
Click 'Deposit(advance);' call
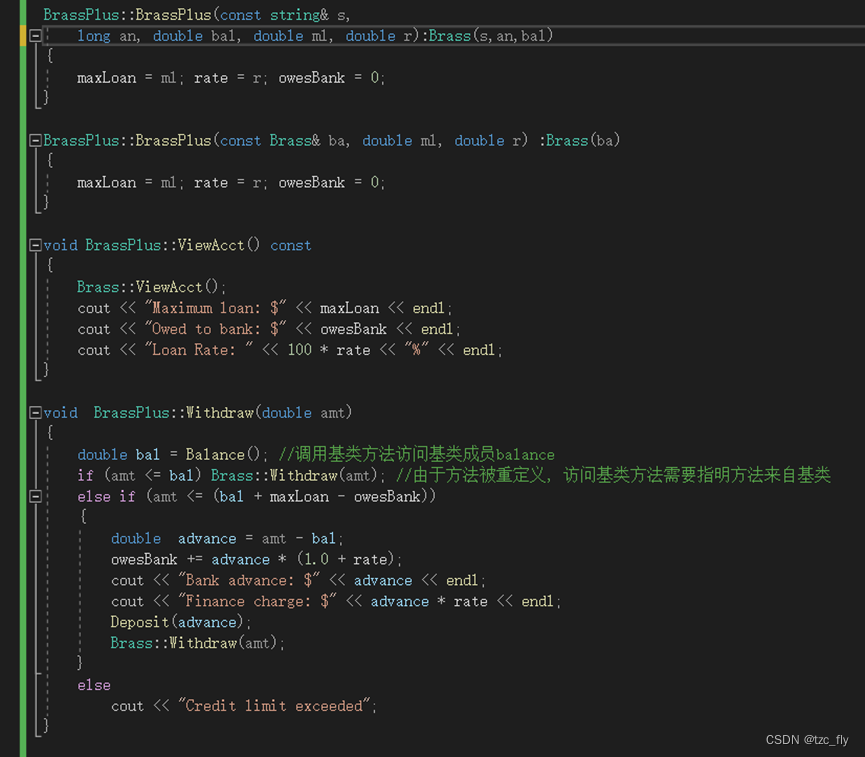pyautogui.click(x=180, y=622)
